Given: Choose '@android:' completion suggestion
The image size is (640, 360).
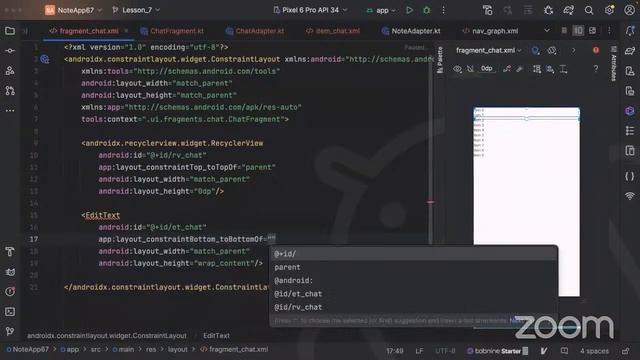Looking at the screenshot, I should (413, 281).
